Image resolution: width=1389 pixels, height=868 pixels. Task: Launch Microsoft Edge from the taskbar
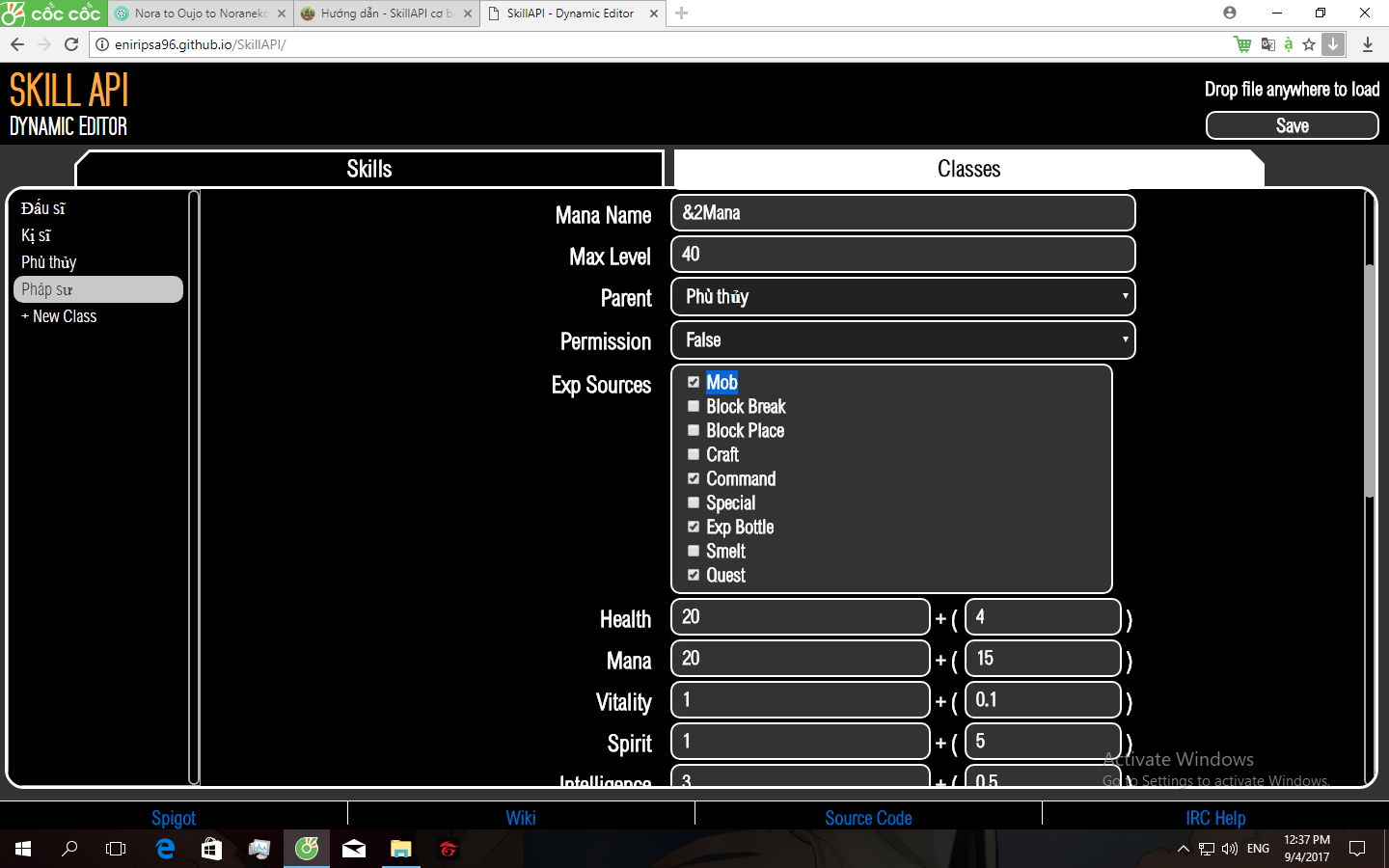coord(165,849)
